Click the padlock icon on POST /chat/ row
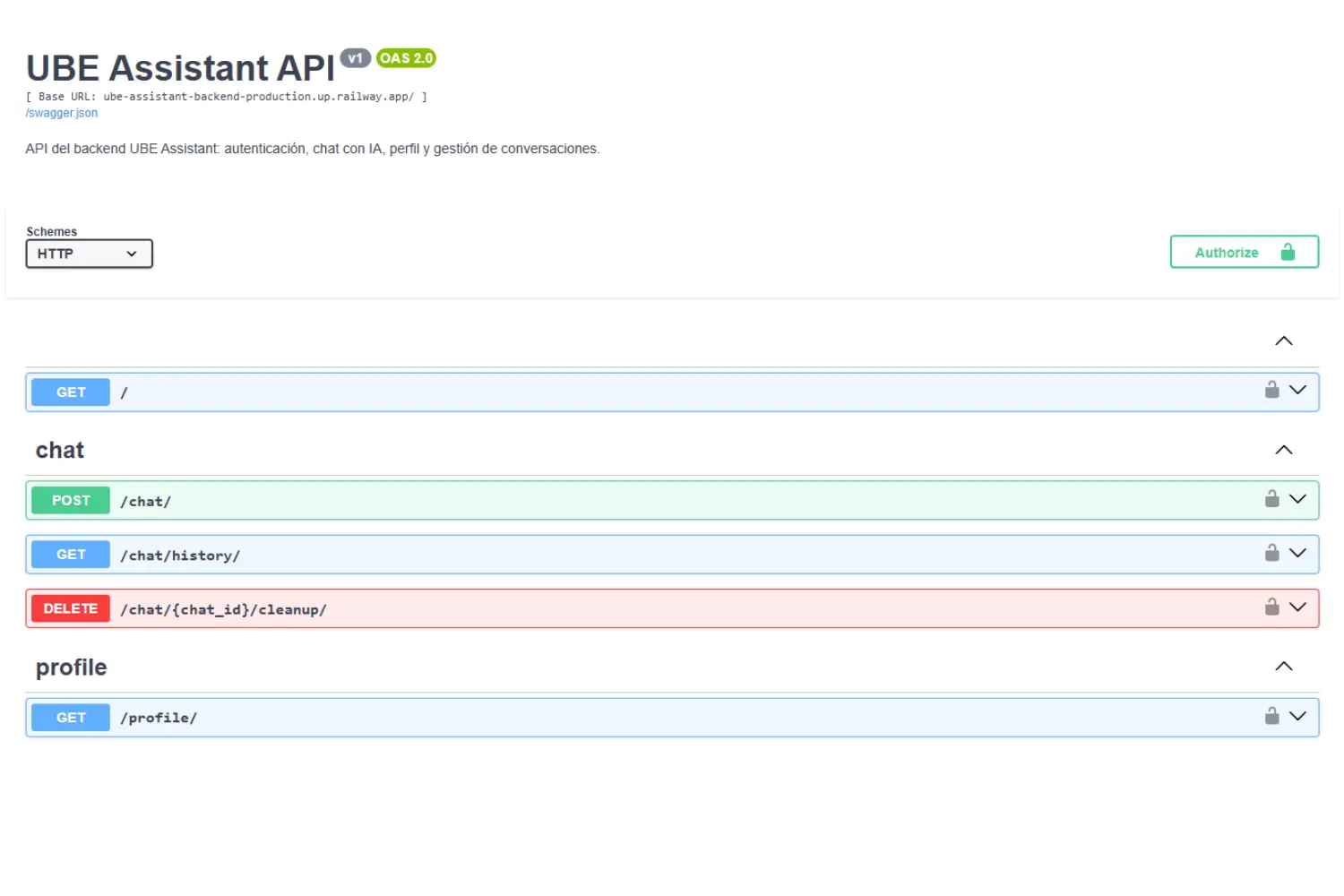Image resolution: width=1344 pixels, height=896 pixels. tap(1272, 498)
